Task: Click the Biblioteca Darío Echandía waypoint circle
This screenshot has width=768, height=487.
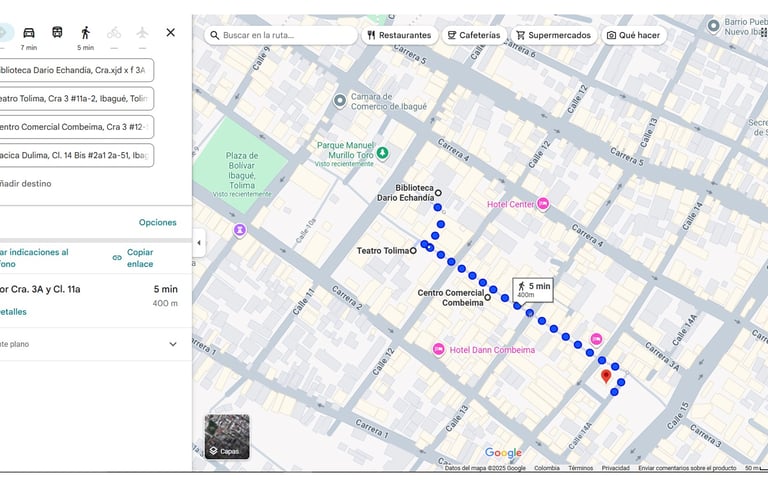Action: (x=438, y=193)
